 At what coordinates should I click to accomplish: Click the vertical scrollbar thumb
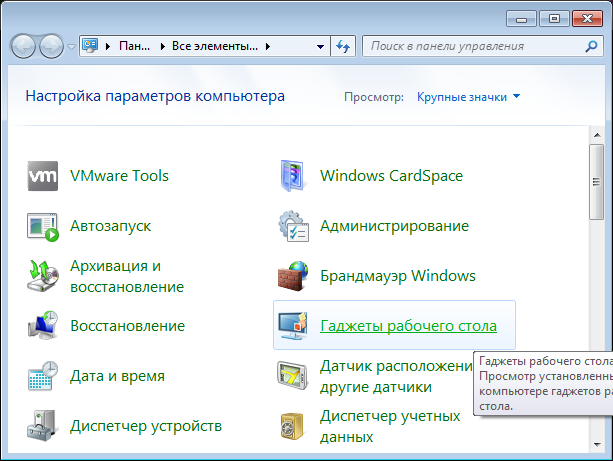tap(597, 182)
